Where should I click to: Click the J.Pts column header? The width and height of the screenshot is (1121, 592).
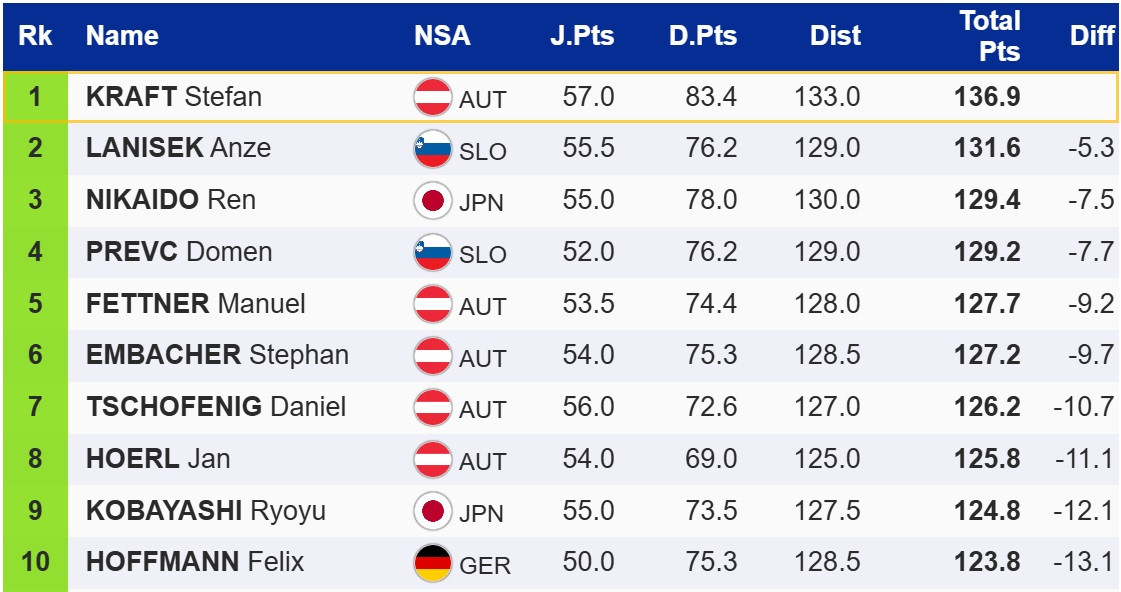(582, 36)
